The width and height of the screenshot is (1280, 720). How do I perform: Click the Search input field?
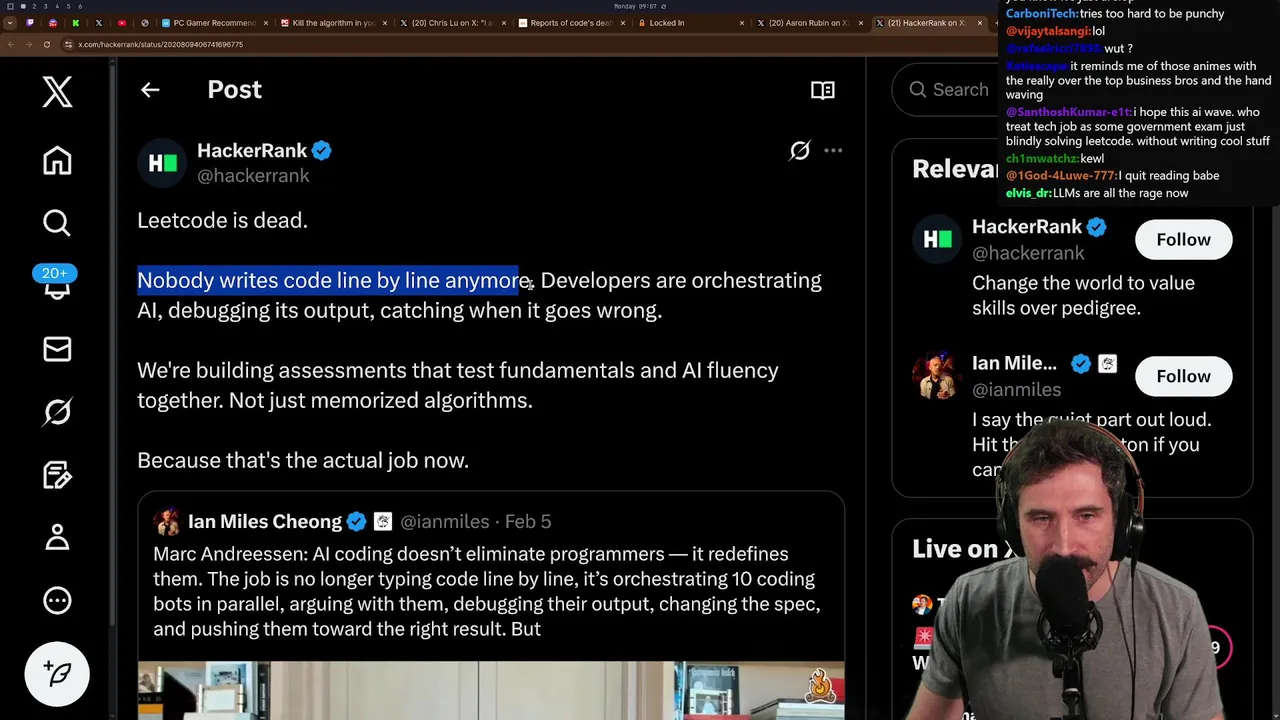[945, 90]
